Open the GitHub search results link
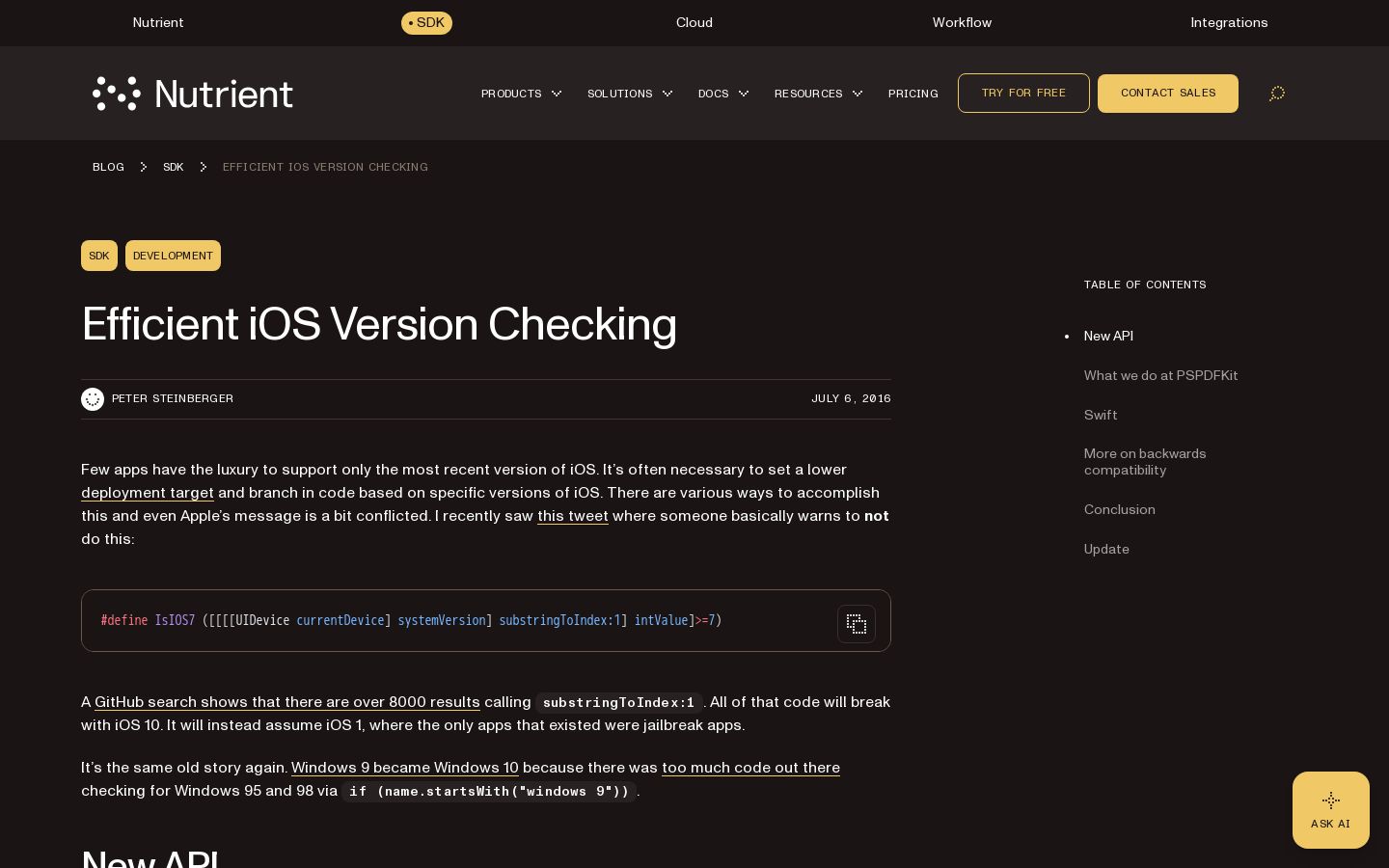1389x868 pixels. click(287, 702)
